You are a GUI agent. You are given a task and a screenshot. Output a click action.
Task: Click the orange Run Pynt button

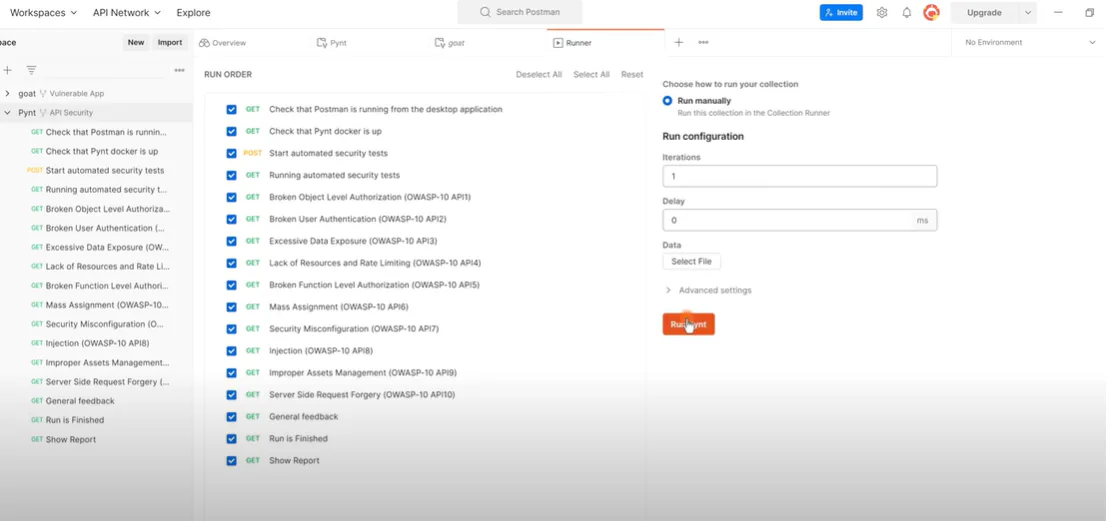(688, 324)
